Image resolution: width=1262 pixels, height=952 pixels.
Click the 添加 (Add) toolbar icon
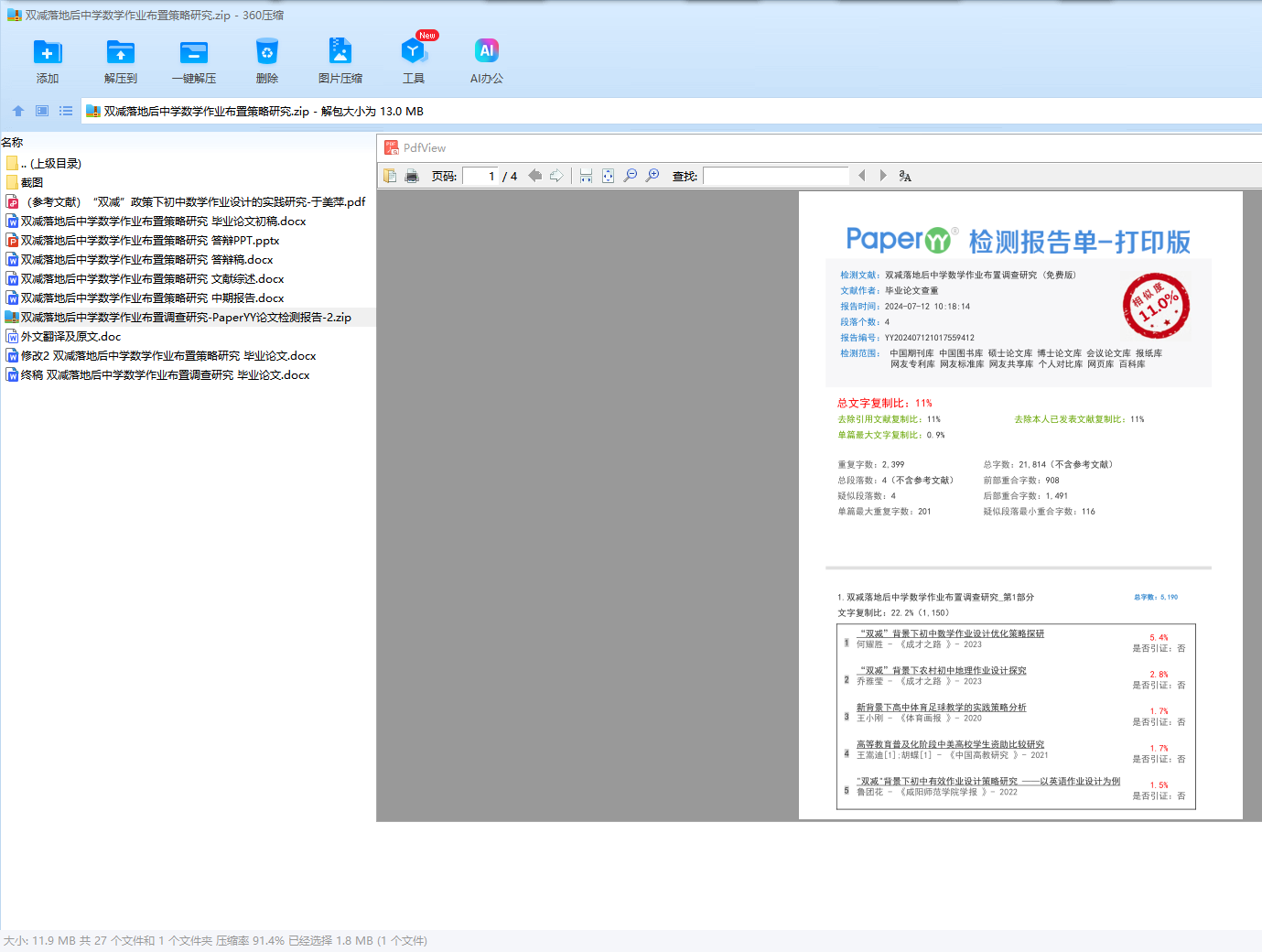(48, 52)
